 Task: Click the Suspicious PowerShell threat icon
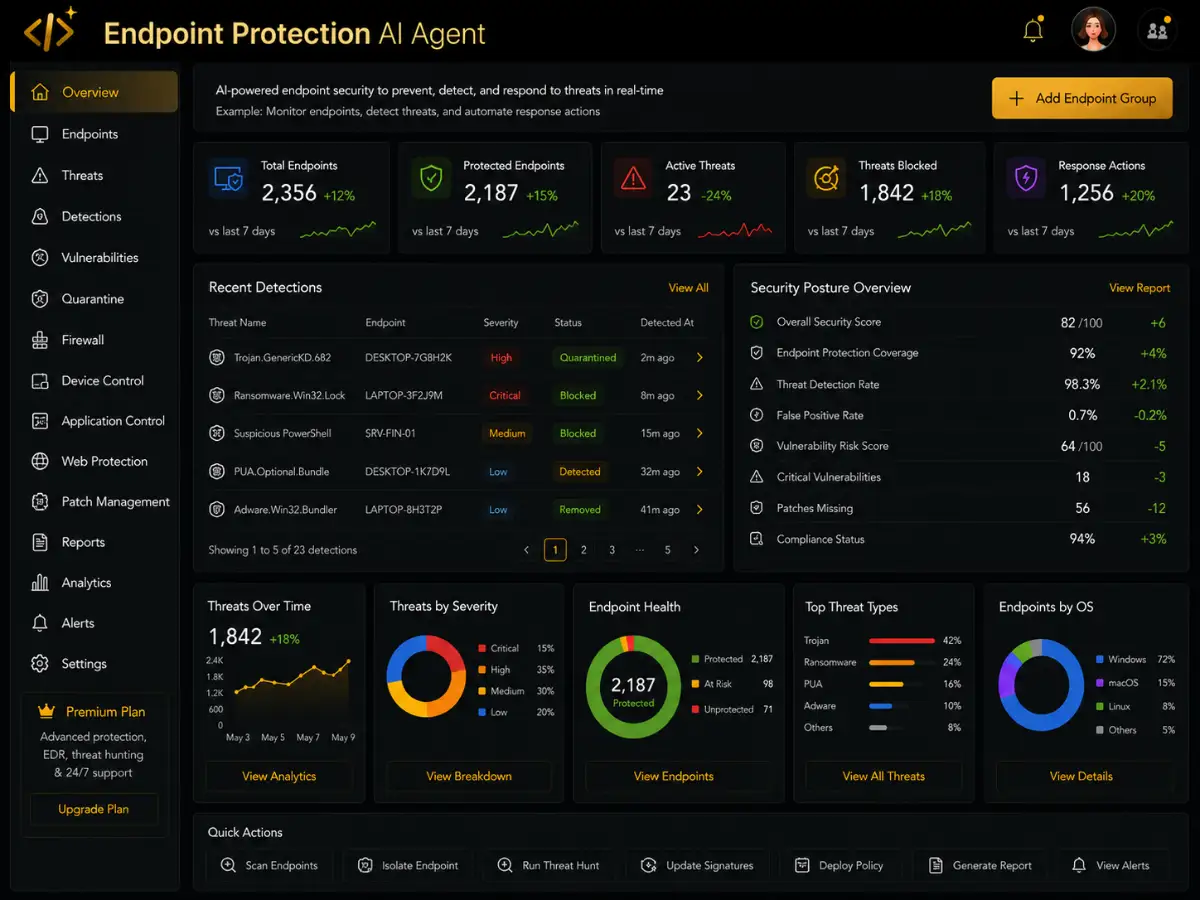tap(216, 433)
